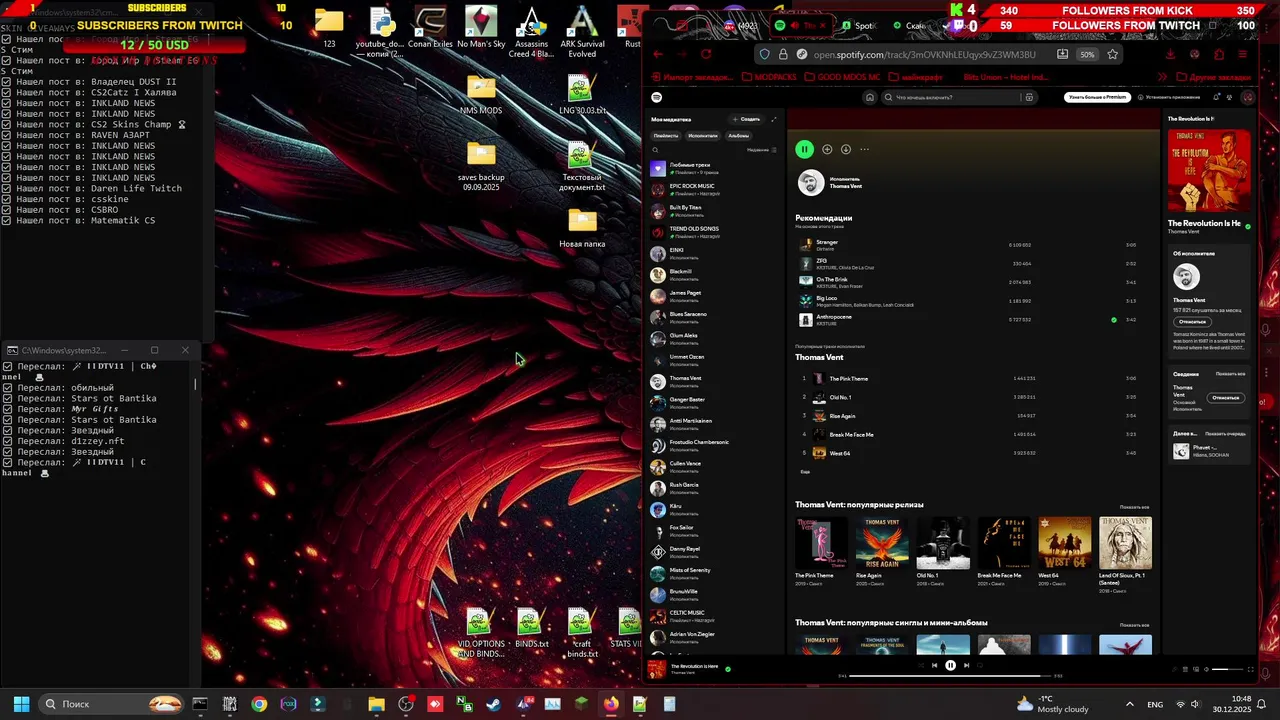The image size is (1280, 720).
Task: Open the queue icon in player bar
Action: click(1185, 669)
